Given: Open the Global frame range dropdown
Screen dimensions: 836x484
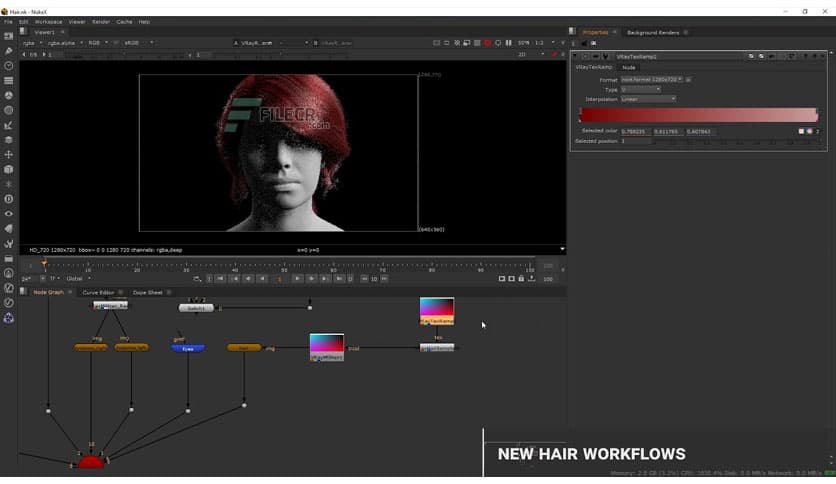Looking at the screenshot, I should 78,279.
